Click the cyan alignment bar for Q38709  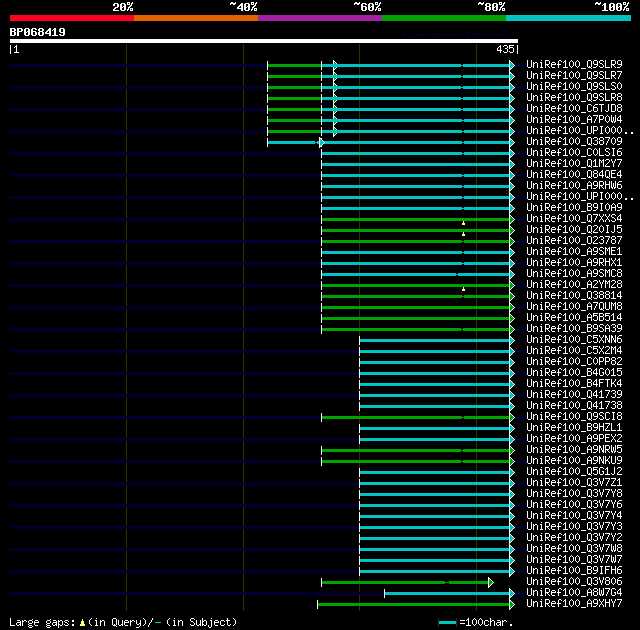tap(390, 142)
